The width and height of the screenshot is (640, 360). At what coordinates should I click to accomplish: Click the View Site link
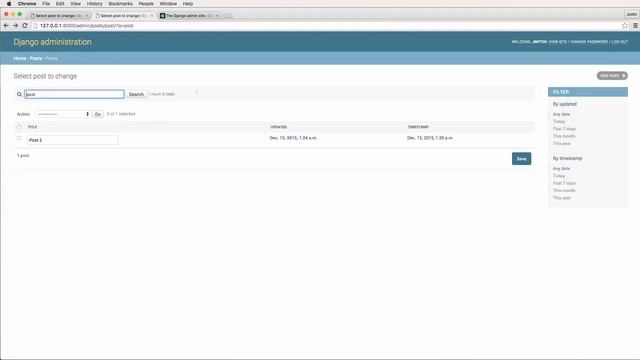point(558,42)
